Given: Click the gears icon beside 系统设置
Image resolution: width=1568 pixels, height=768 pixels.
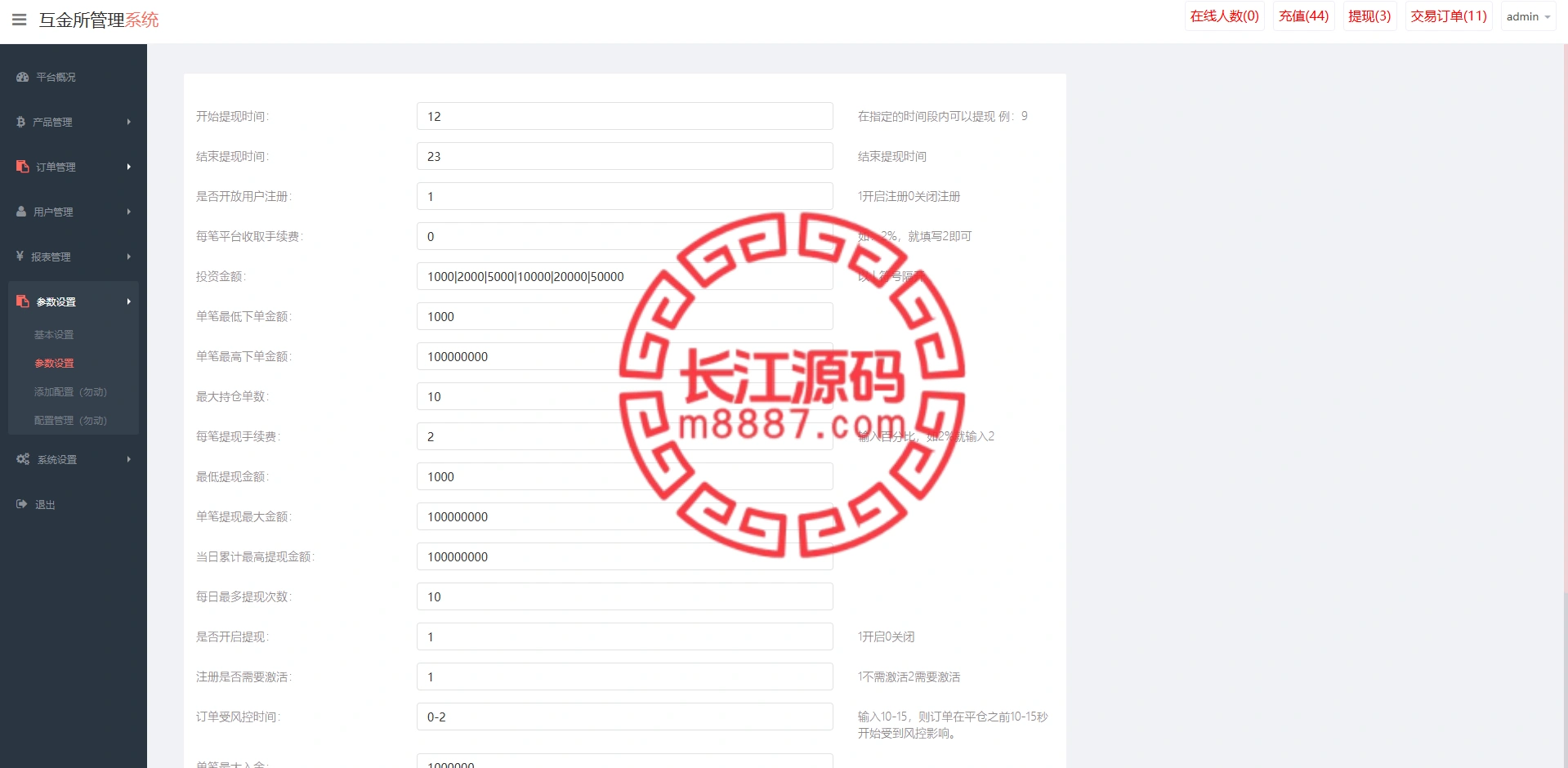Looking at the screenshot, I should 23,459.
